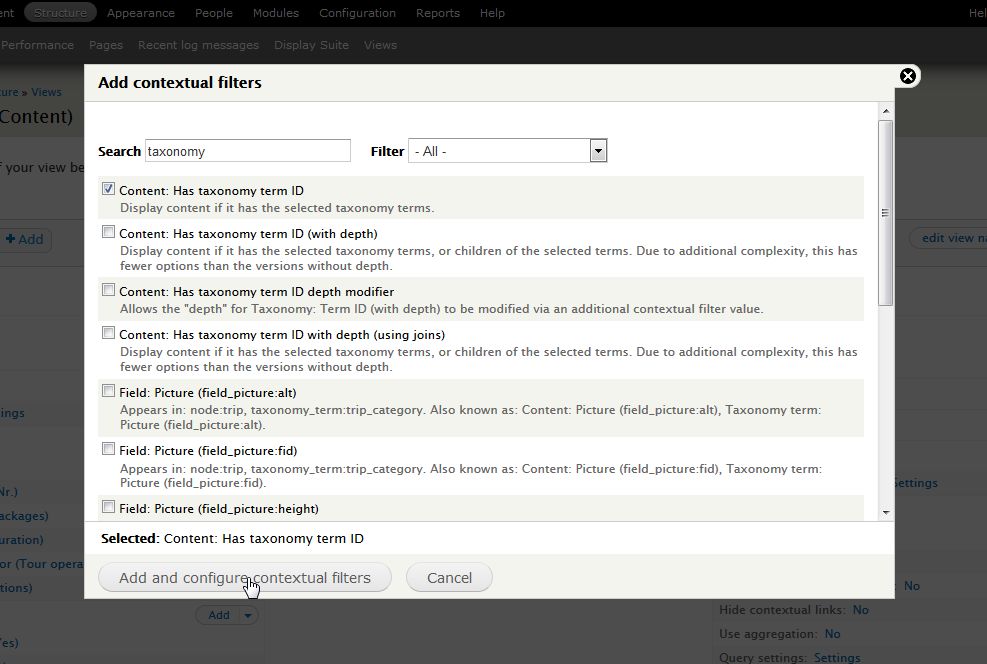Check Has taxonomy term ID with depth (using joins)
987x664 pixels.
pos(108,333)
